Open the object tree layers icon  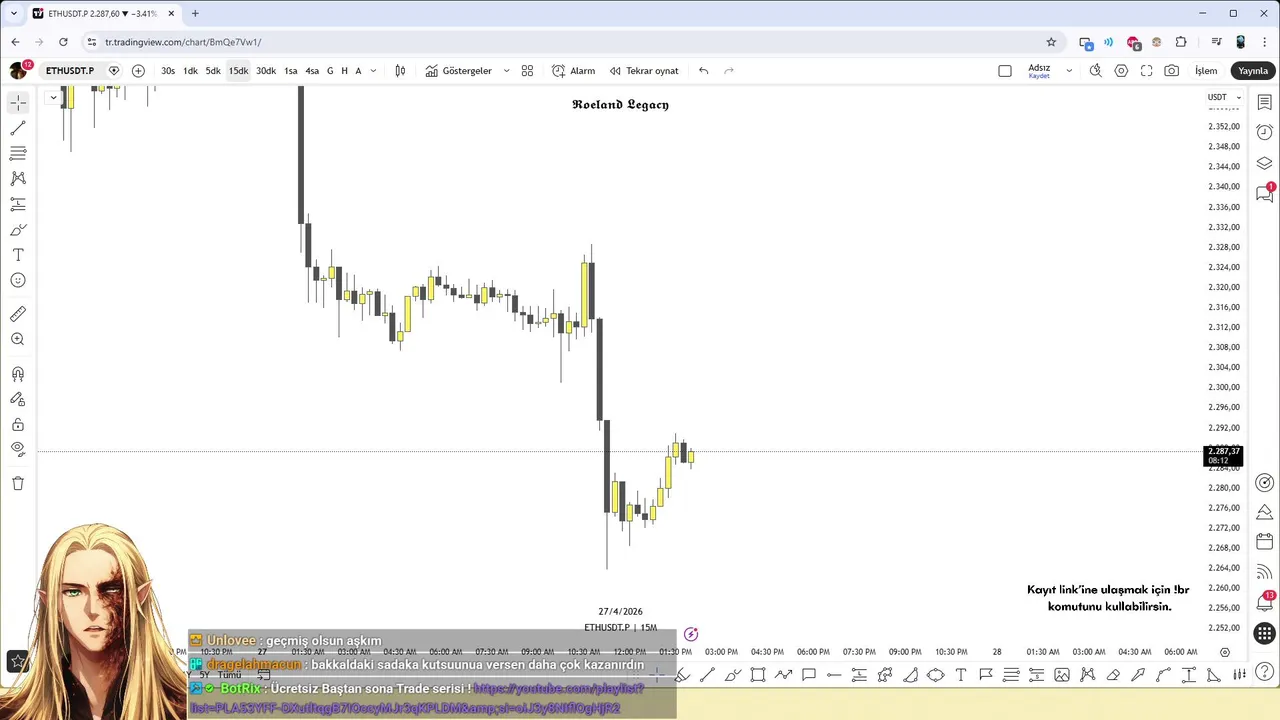(x=1265, y=163)
